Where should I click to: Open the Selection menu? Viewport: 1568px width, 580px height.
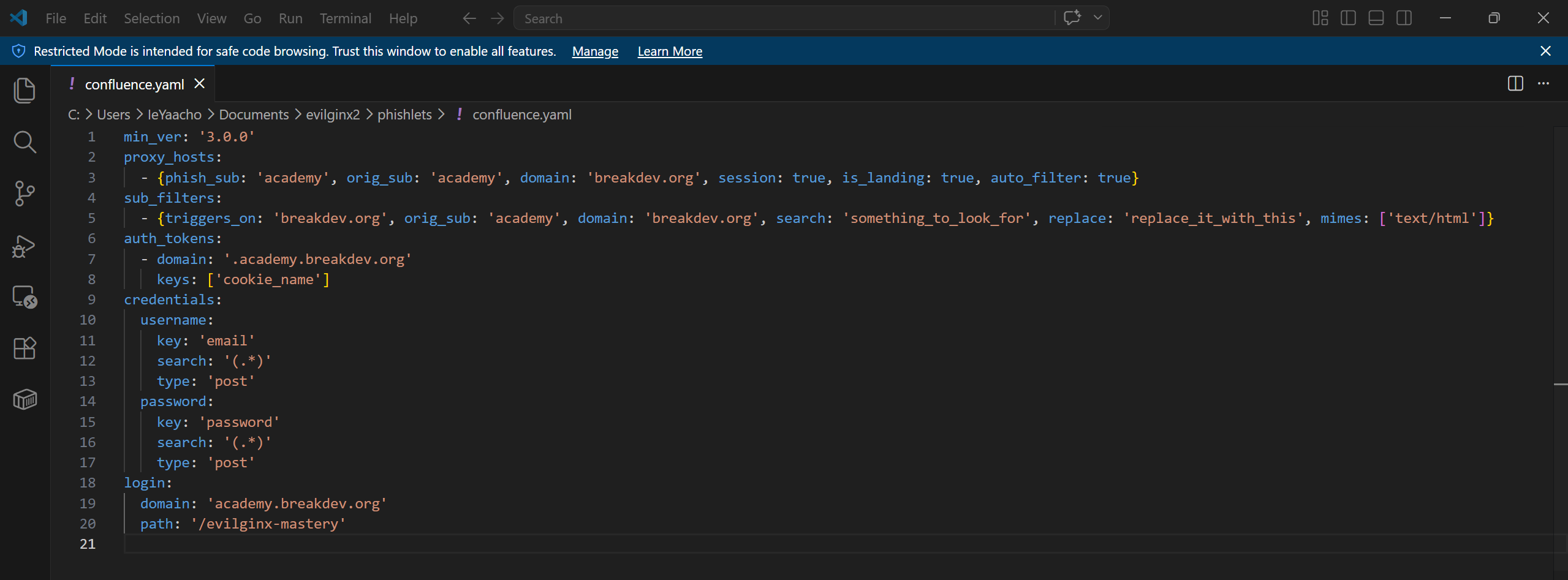pyautogui.click(x=152, y=18)
